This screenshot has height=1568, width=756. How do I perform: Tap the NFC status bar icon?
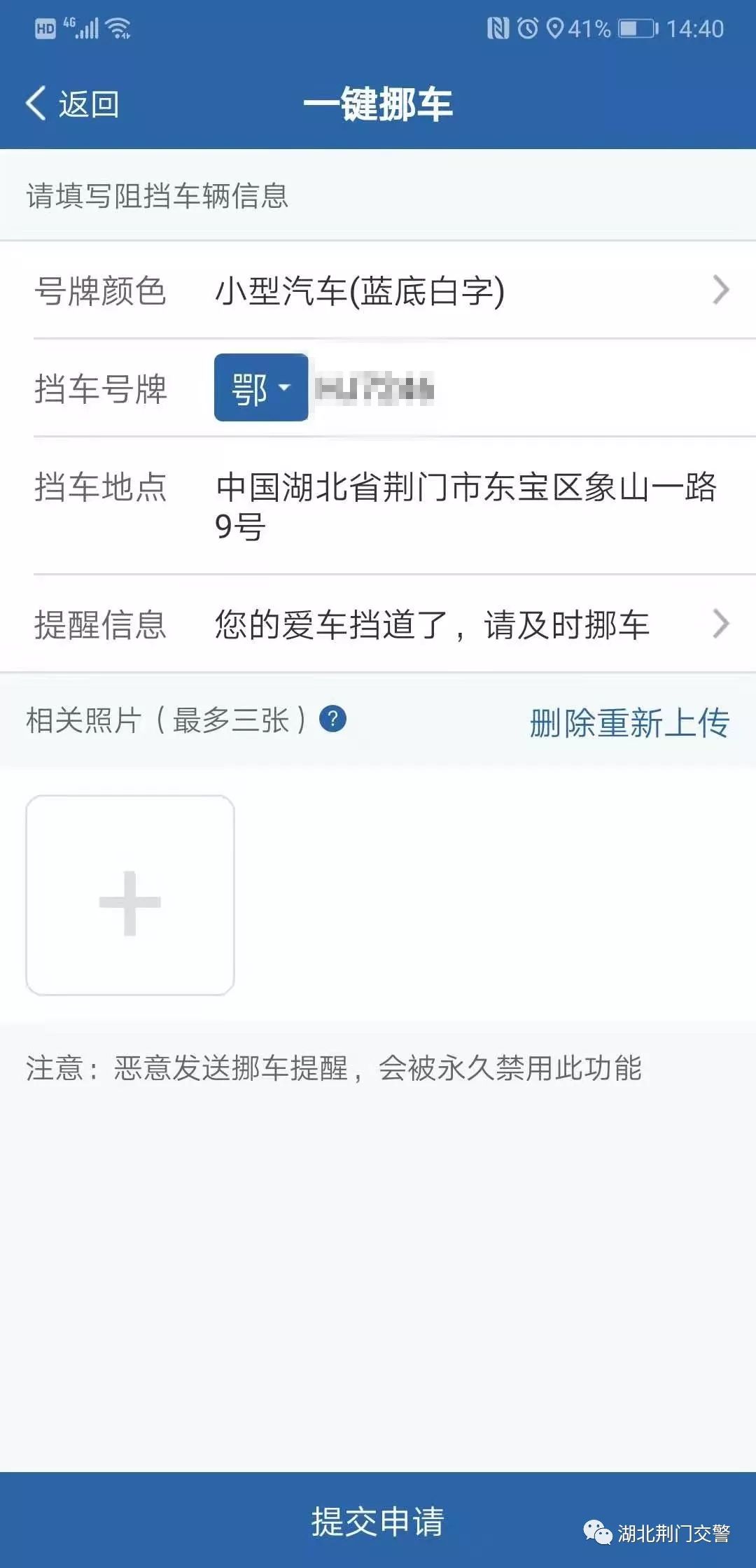pyautogui.click(x=498, y=29)
